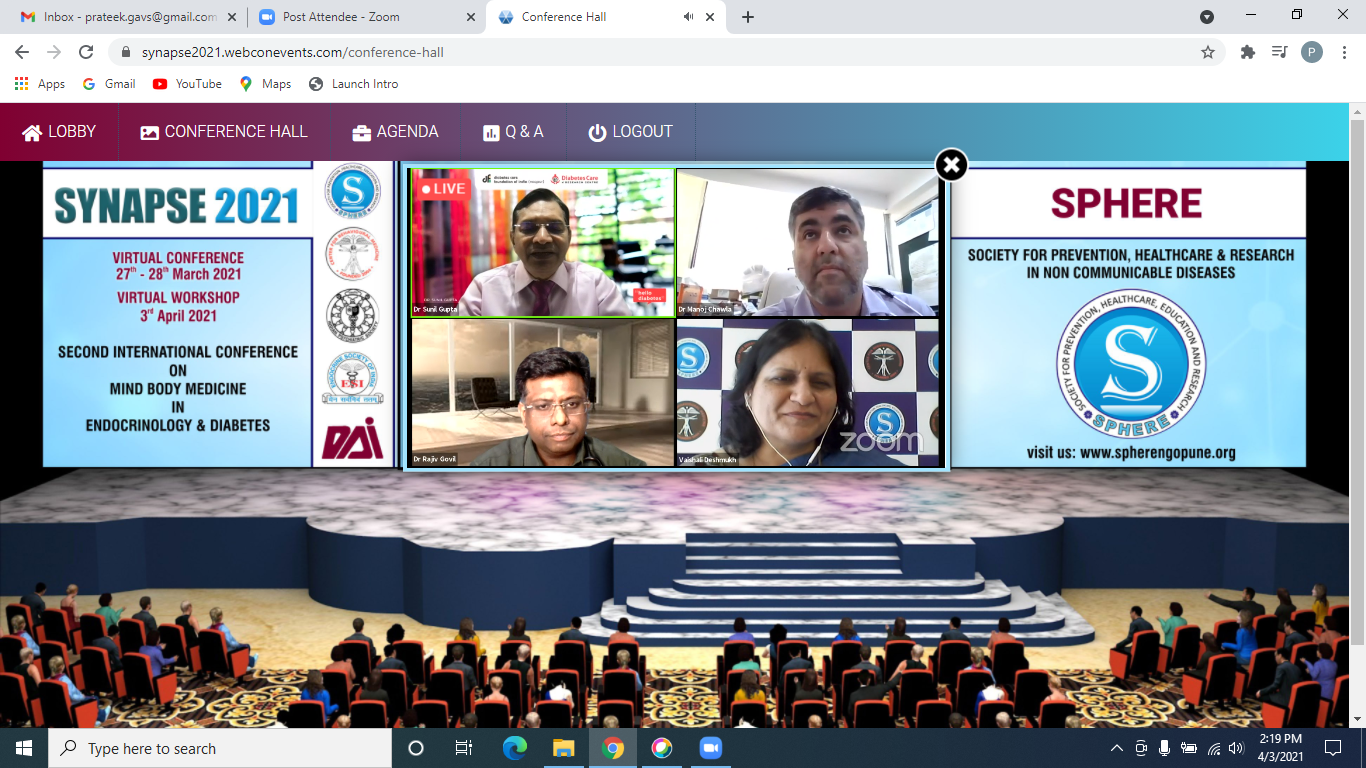Close the live video popup
Image resolution: width=1366 pixels, height=768 pixels.
951,165
